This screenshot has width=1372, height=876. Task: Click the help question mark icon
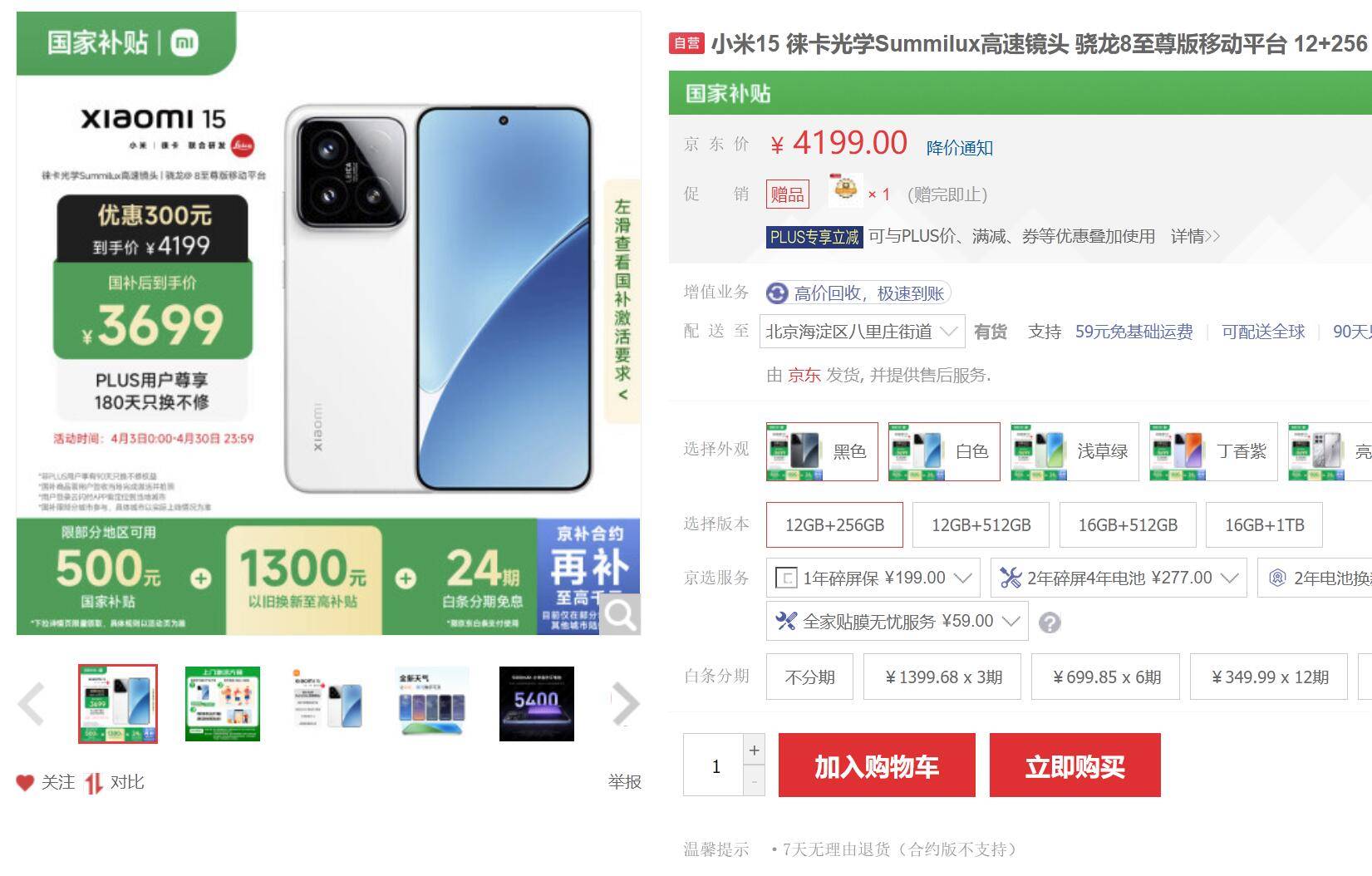point(1050,623)
